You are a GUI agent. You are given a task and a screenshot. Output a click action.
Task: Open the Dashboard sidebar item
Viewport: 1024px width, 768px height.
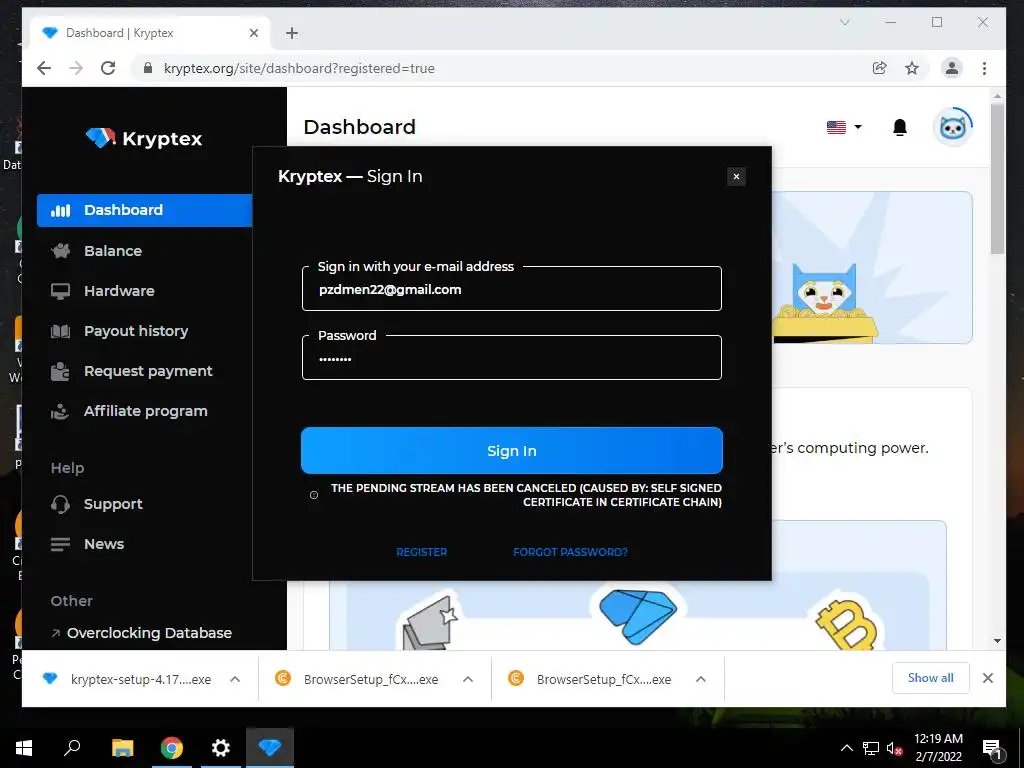click(144, 210)
